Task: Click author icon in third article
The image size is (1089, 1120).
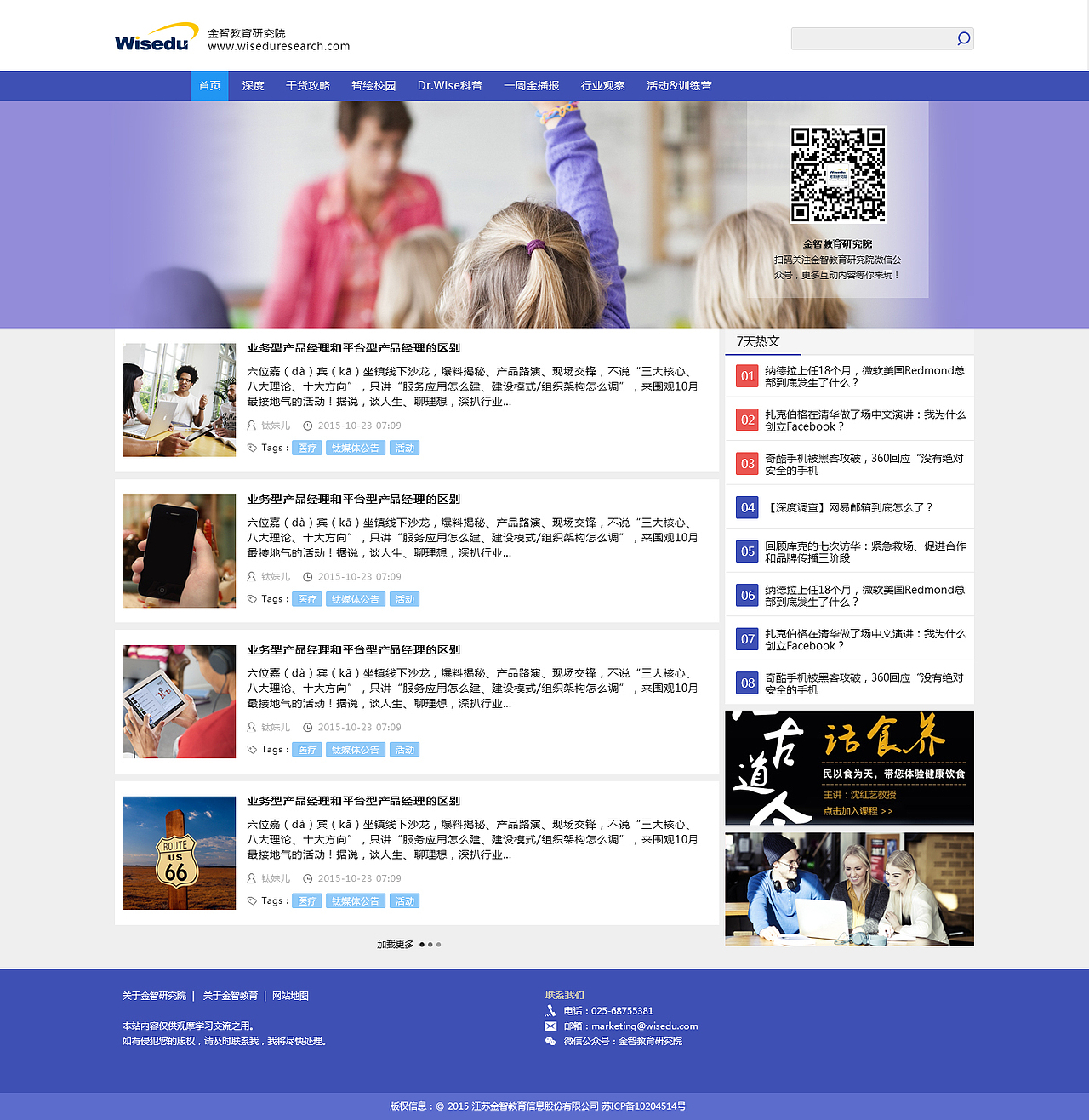Action: pyautogui.click(x=251, y=728)
